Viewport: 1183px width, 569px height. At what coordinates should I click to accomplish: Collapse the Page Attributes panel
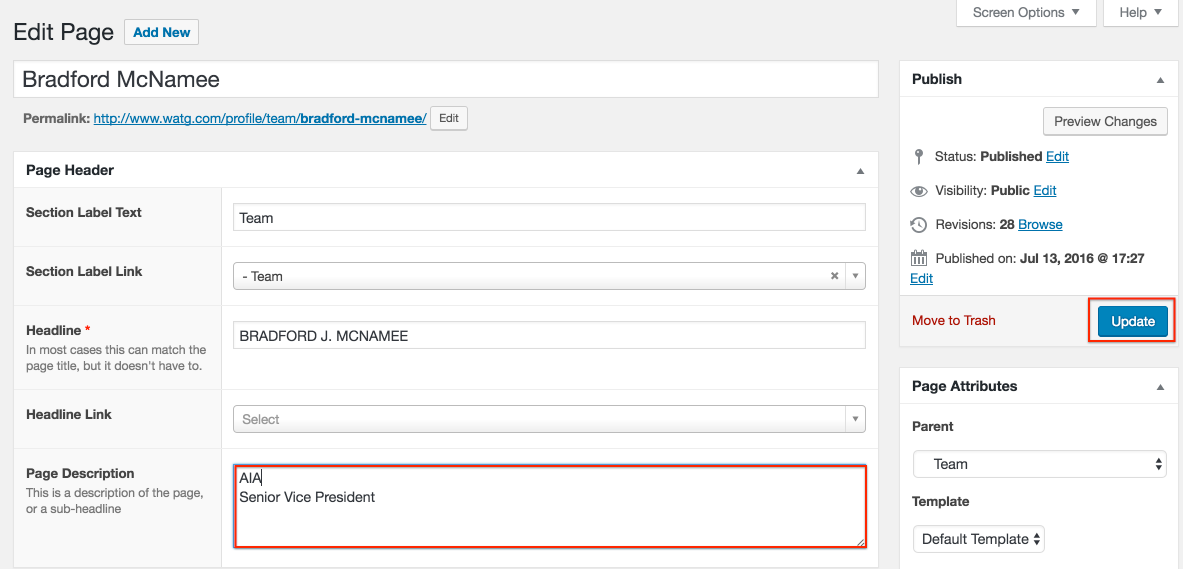[1160, 387]
